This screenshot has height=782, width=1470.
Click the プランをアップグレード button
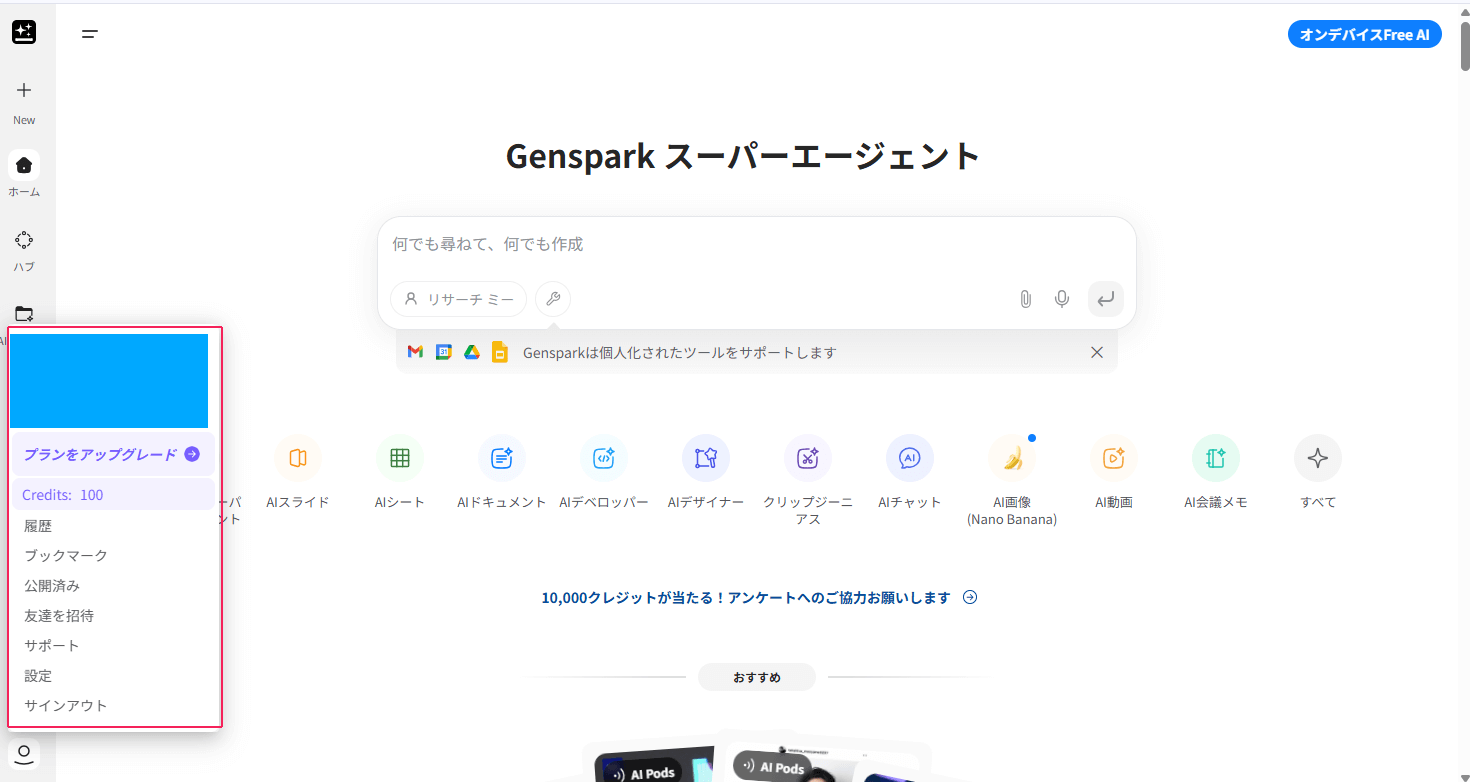click(112, 454)
